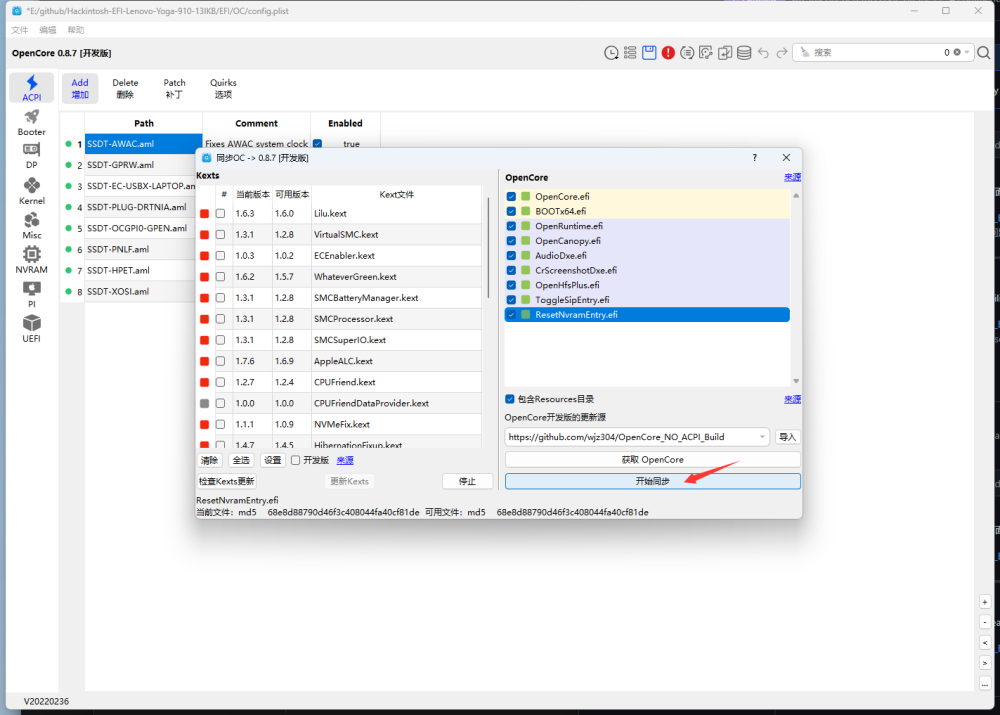Screen dimensions: 1000x715
Task: Click the minus button at the right edge
Action: click(x=985, y=623)
